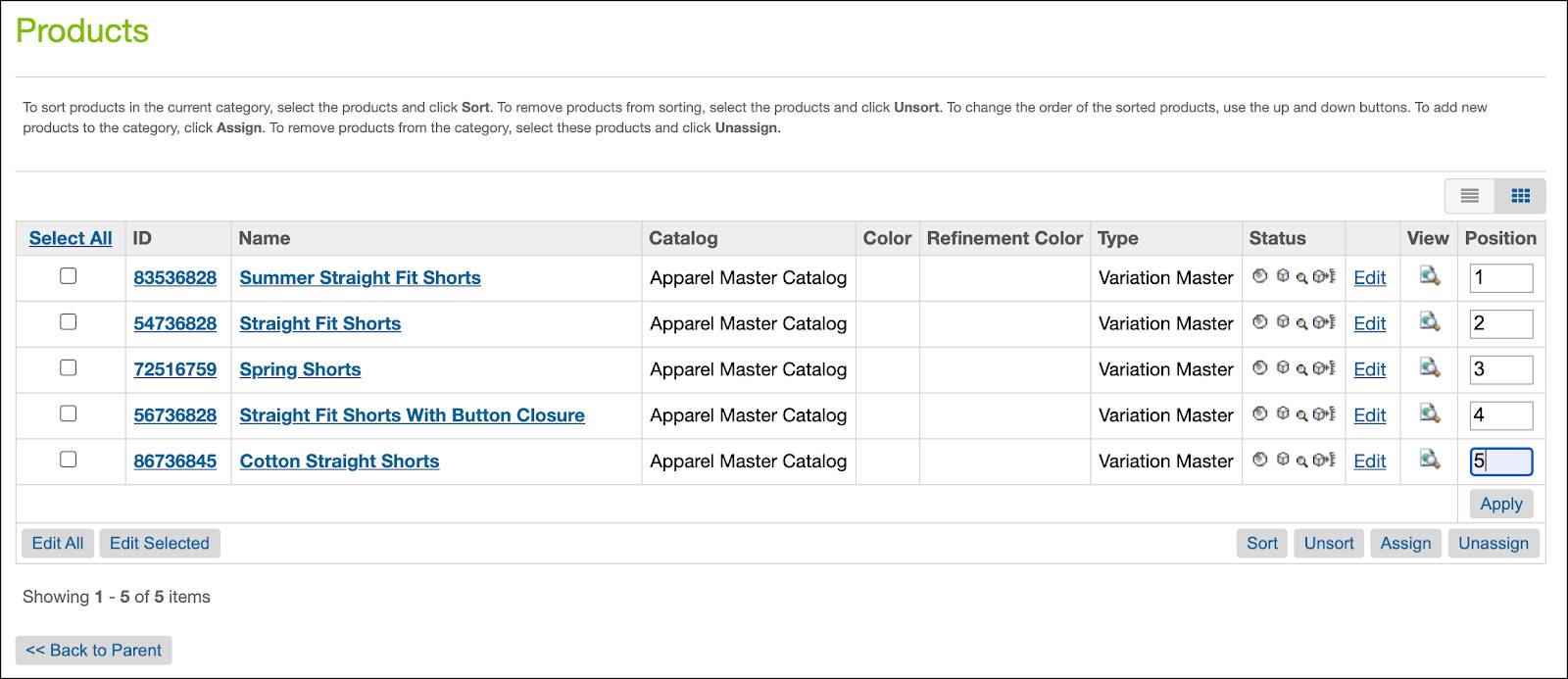Open preview icon for Straight Fit Shorts With Button Closure
Viewport: 1568px width, 679px height.
click(x=1430, y=414)
